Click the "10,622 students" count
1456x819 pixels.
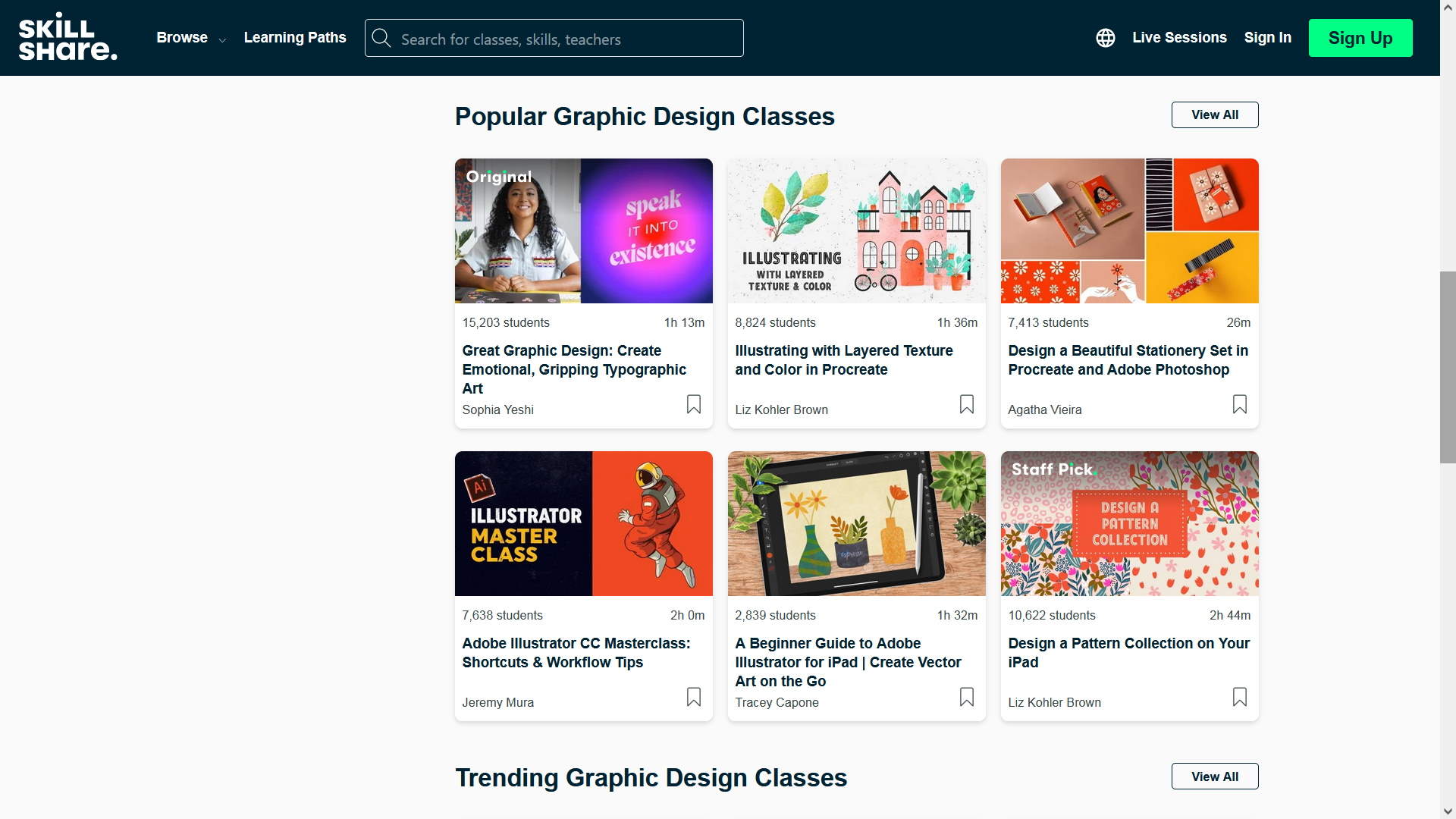(x=1052, y=615)
